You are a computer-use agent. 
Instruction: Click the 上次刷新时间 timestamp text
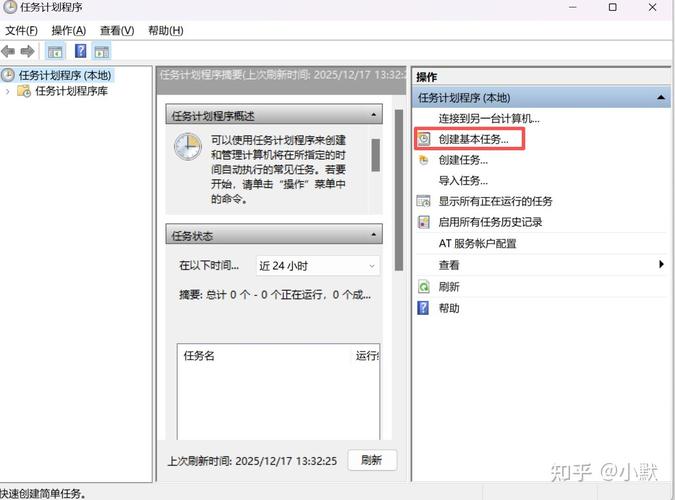click(x=252, y=461)
